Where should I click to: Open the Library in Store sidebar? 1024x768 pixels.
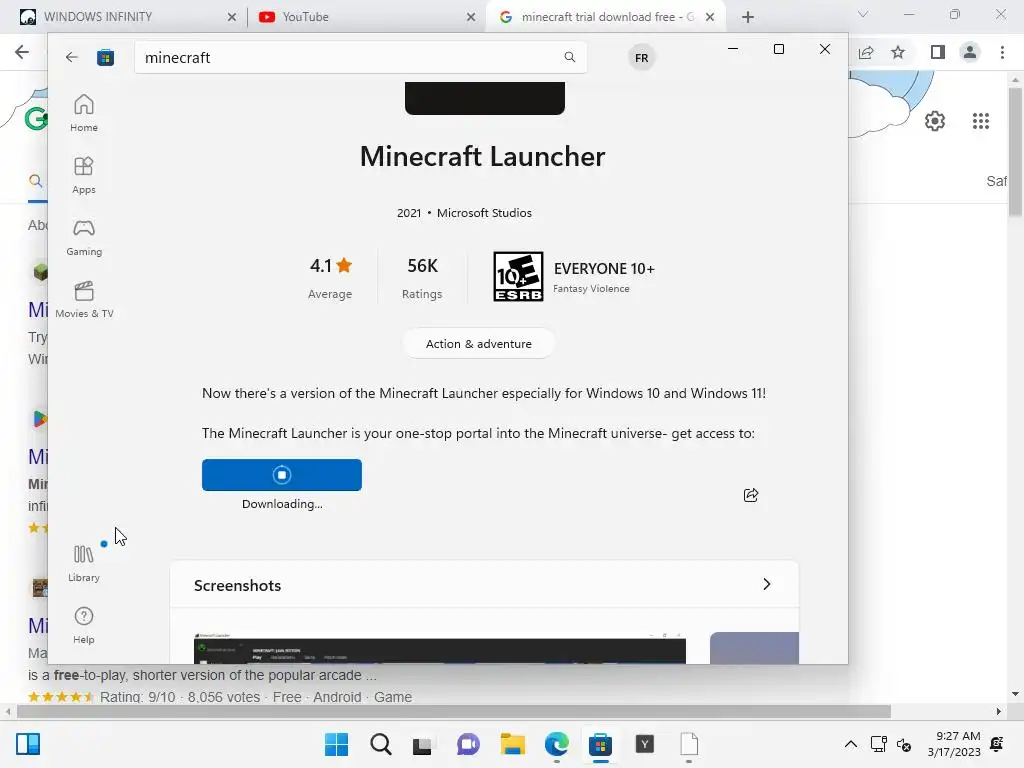point(84,563)
